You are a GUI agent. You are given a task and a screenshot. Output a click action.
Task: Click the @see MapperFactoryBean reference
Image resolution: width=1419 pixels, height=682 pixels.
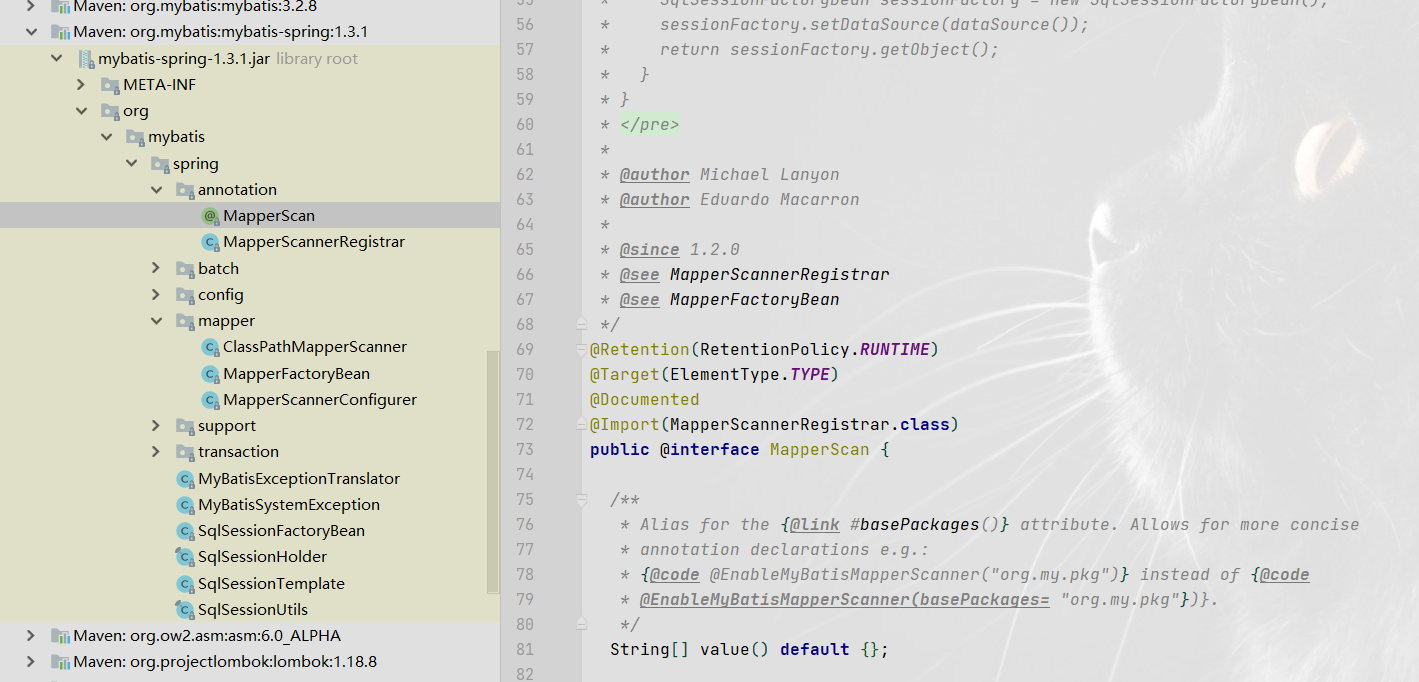[x=754, y=300]
